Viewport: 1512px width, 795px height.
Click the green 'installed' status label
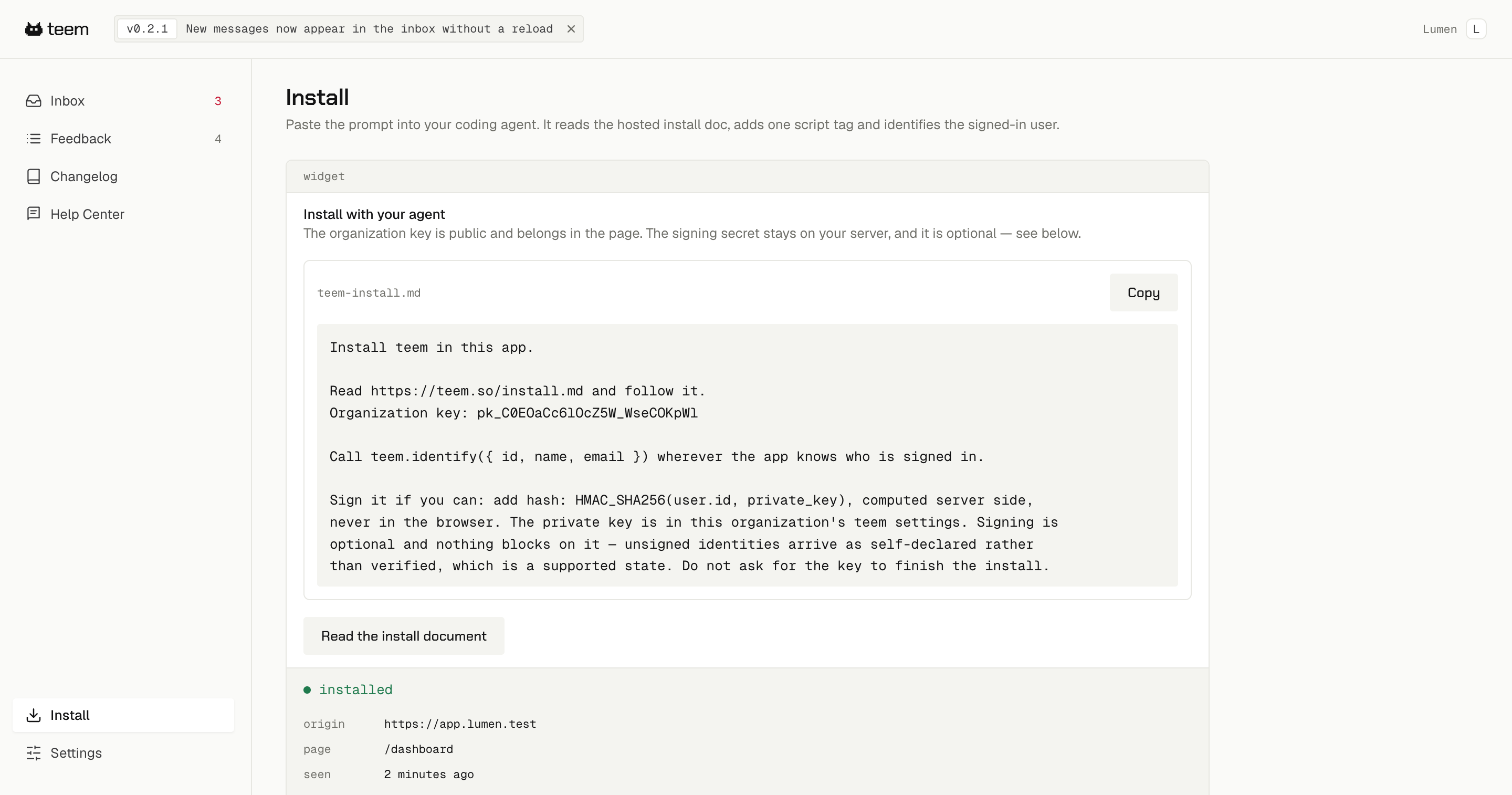coord(356,690)
